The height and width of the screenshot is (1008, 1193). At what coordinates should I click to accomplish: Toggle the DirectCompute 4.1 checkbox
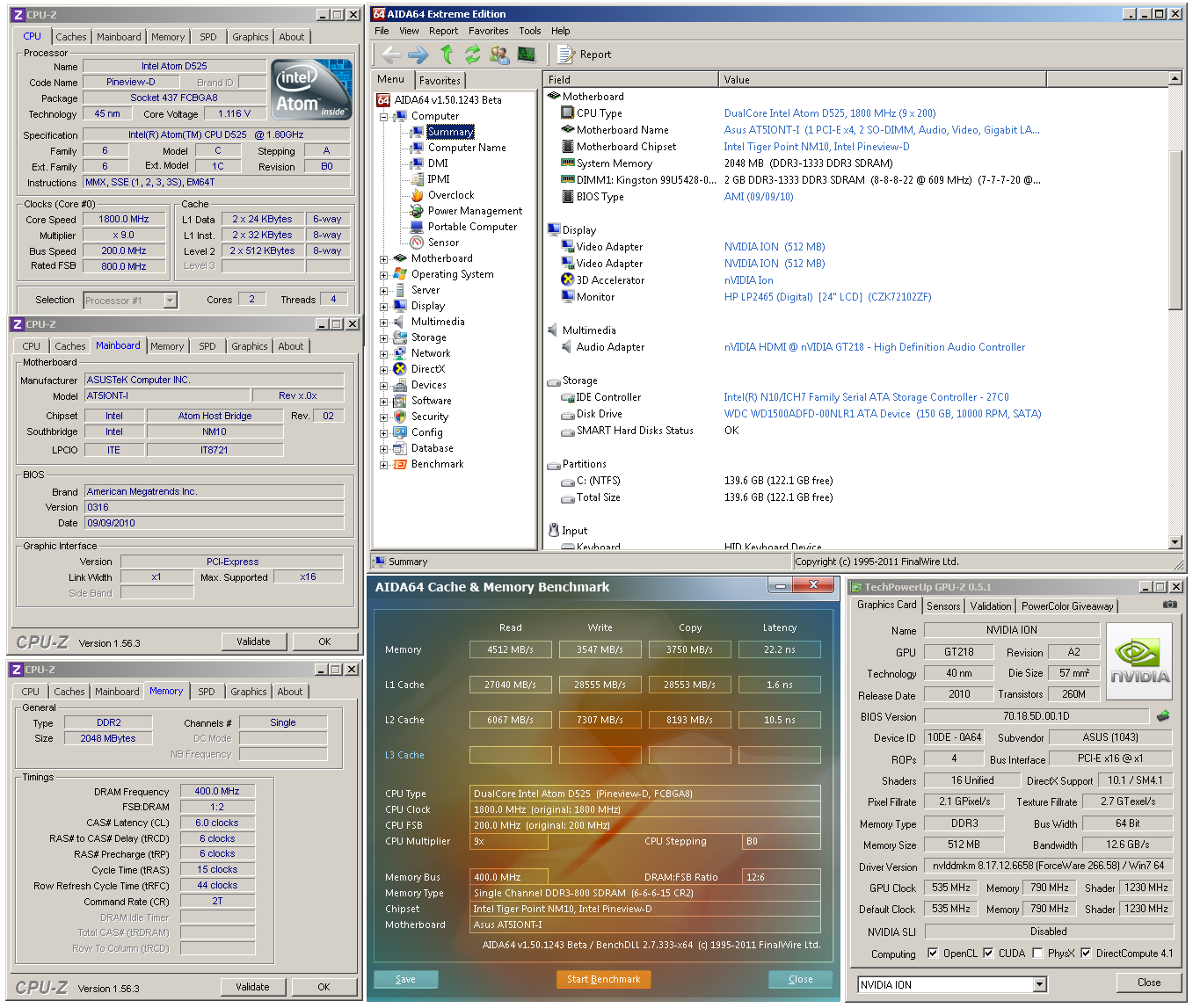pos(1086,954)
